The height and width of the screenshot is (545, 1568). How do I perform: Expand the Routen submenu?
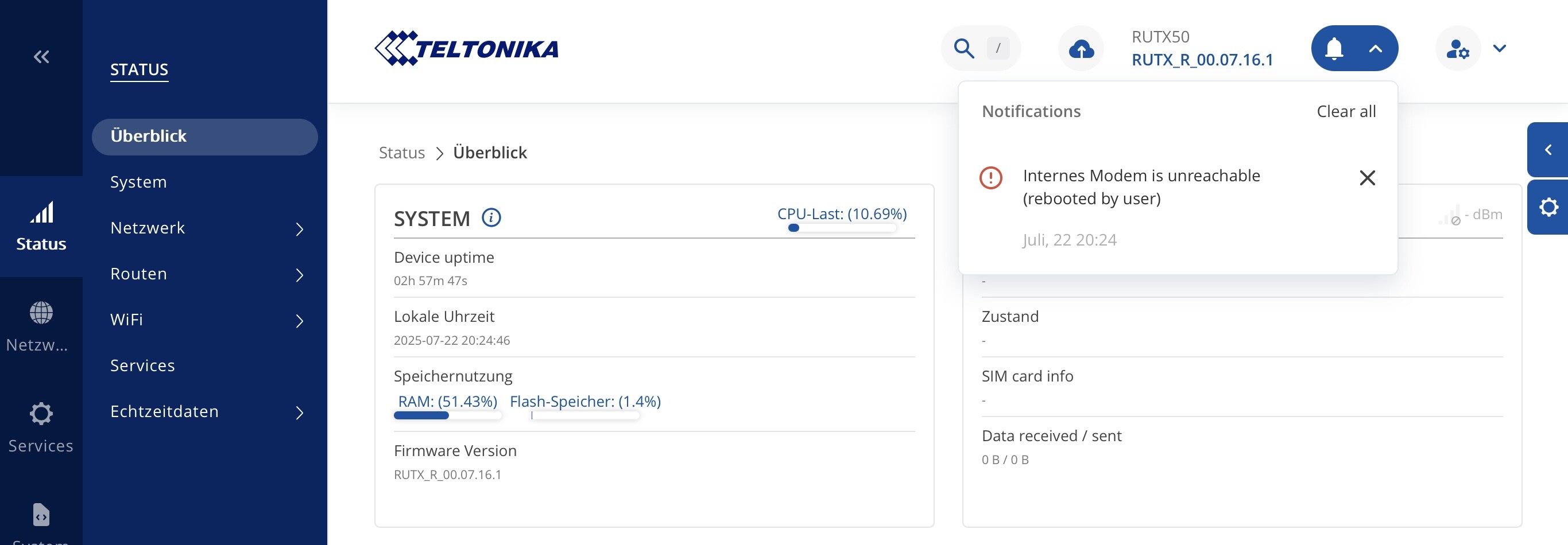coord(299,275)
